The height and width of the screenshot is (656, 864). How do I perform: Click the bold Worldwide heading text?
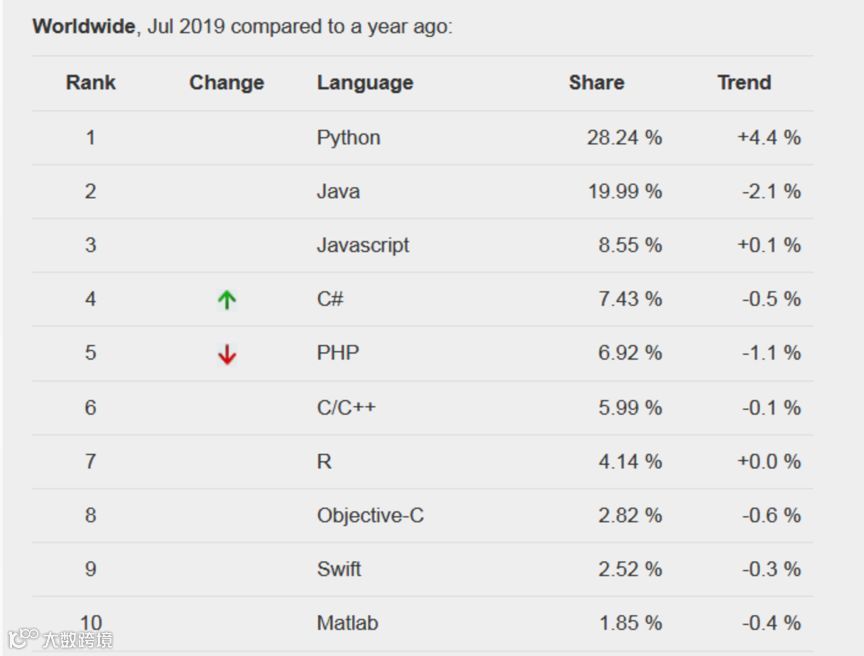point(83,27)
